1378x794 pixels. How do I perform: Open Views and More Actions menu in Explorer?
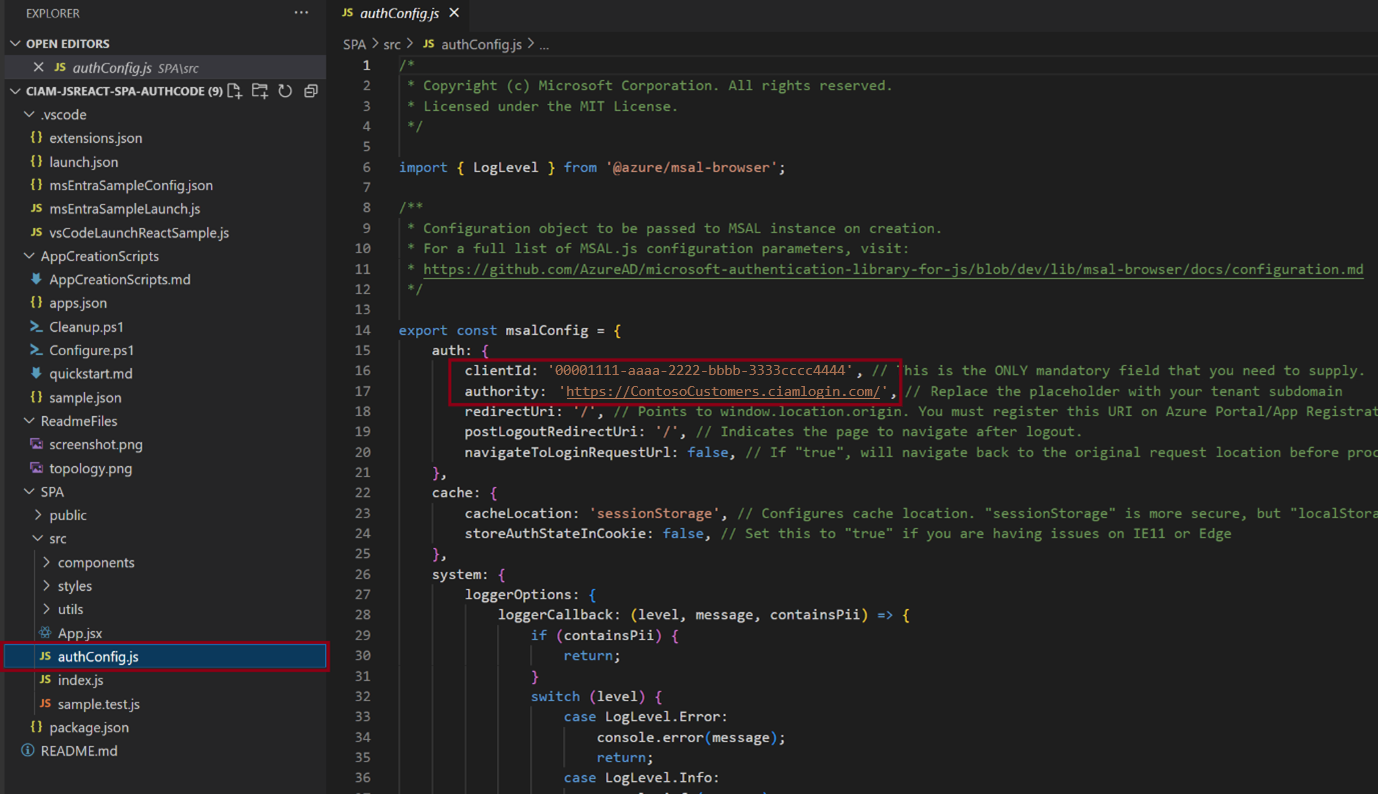pos(301,12)
